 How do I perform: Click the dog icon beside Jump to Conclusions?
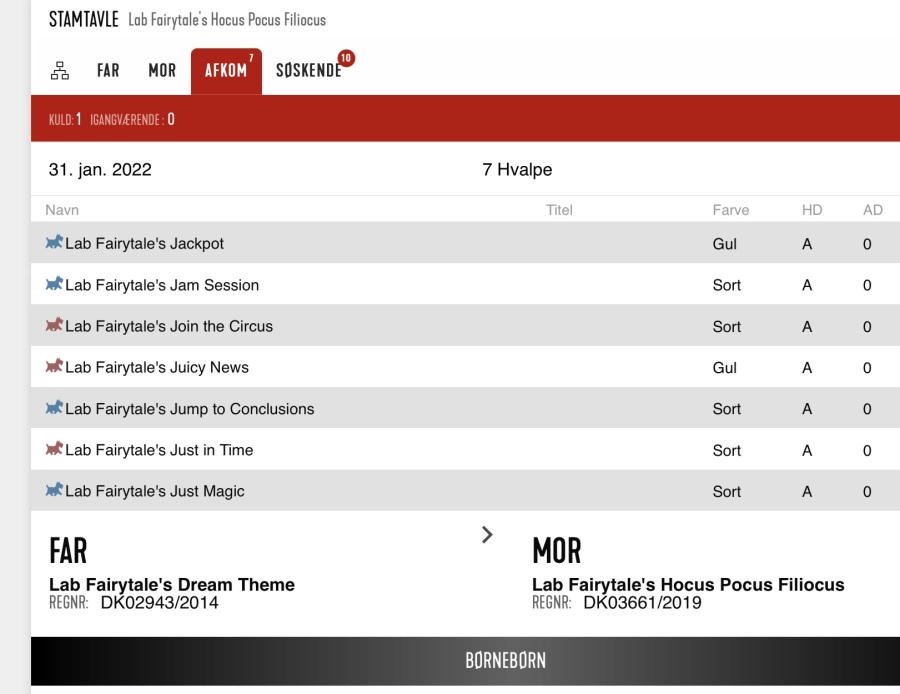coord(54,408)
